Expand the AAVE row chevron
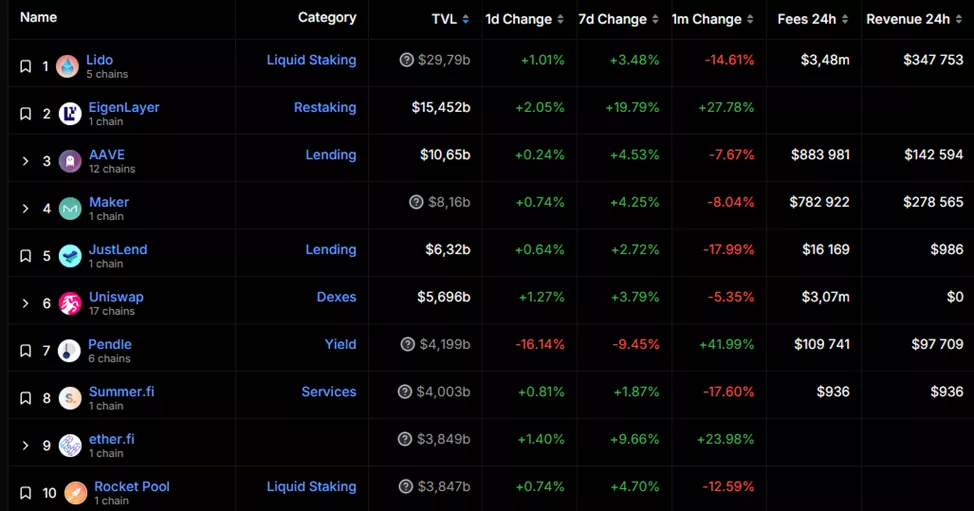The width and height of the screenshot is (974, 511). tap(26, 162)
